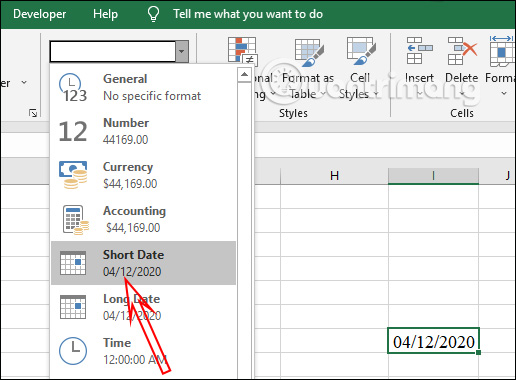Click the Tell me lightbulb icon

[x=153, y=14]
